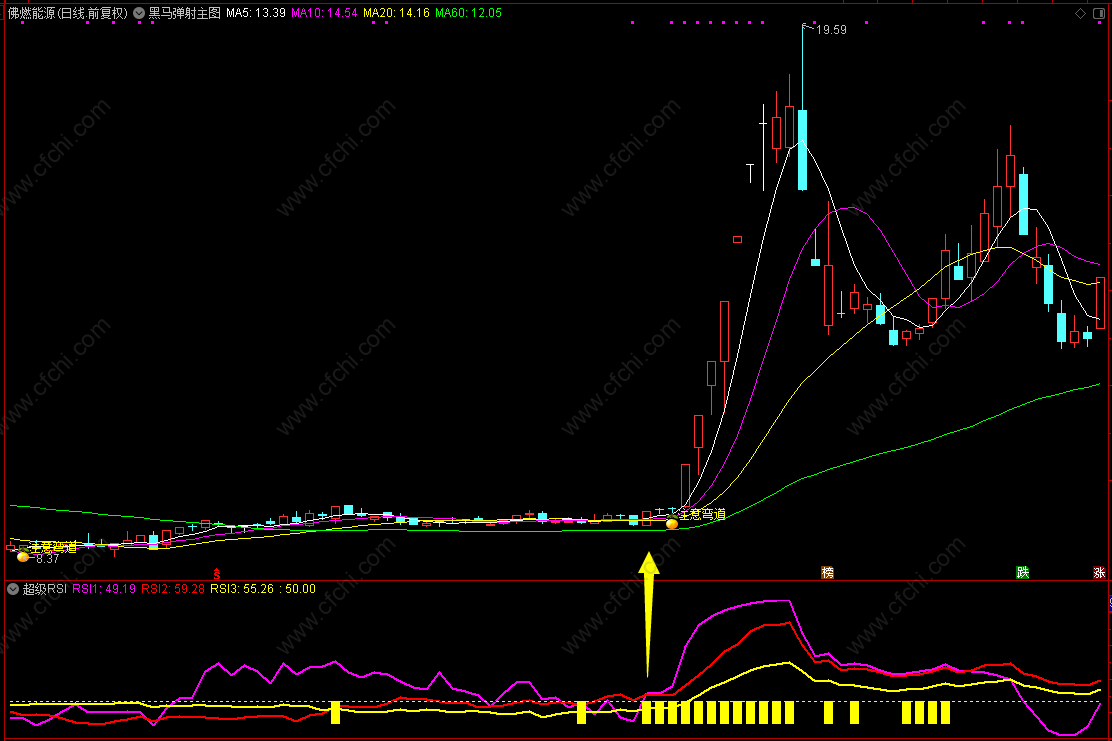Image resolution: width=1112 pixels, height=741 pixels.
Task: Click the green 跌 marker on the timeline
Action: click(x=1022, y=572)
